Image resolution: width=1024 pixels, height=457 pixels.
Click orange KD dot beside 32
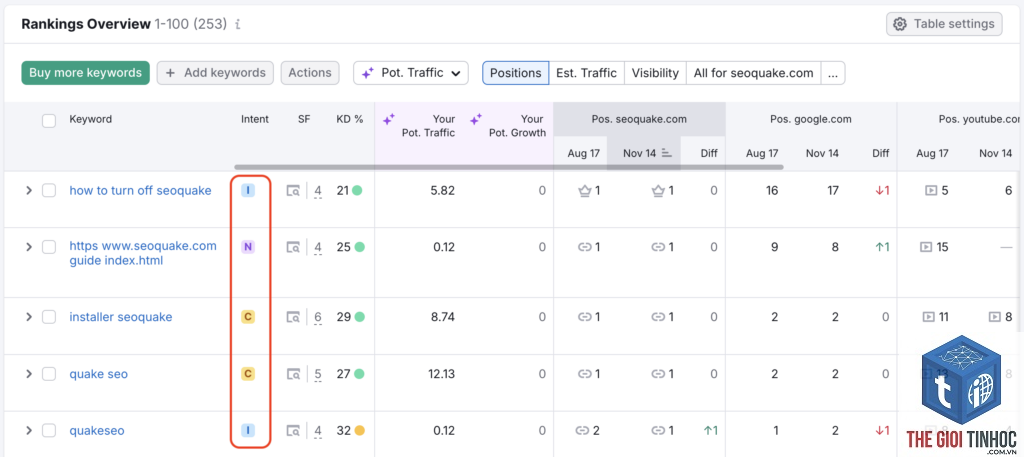(x=359, y=431)
